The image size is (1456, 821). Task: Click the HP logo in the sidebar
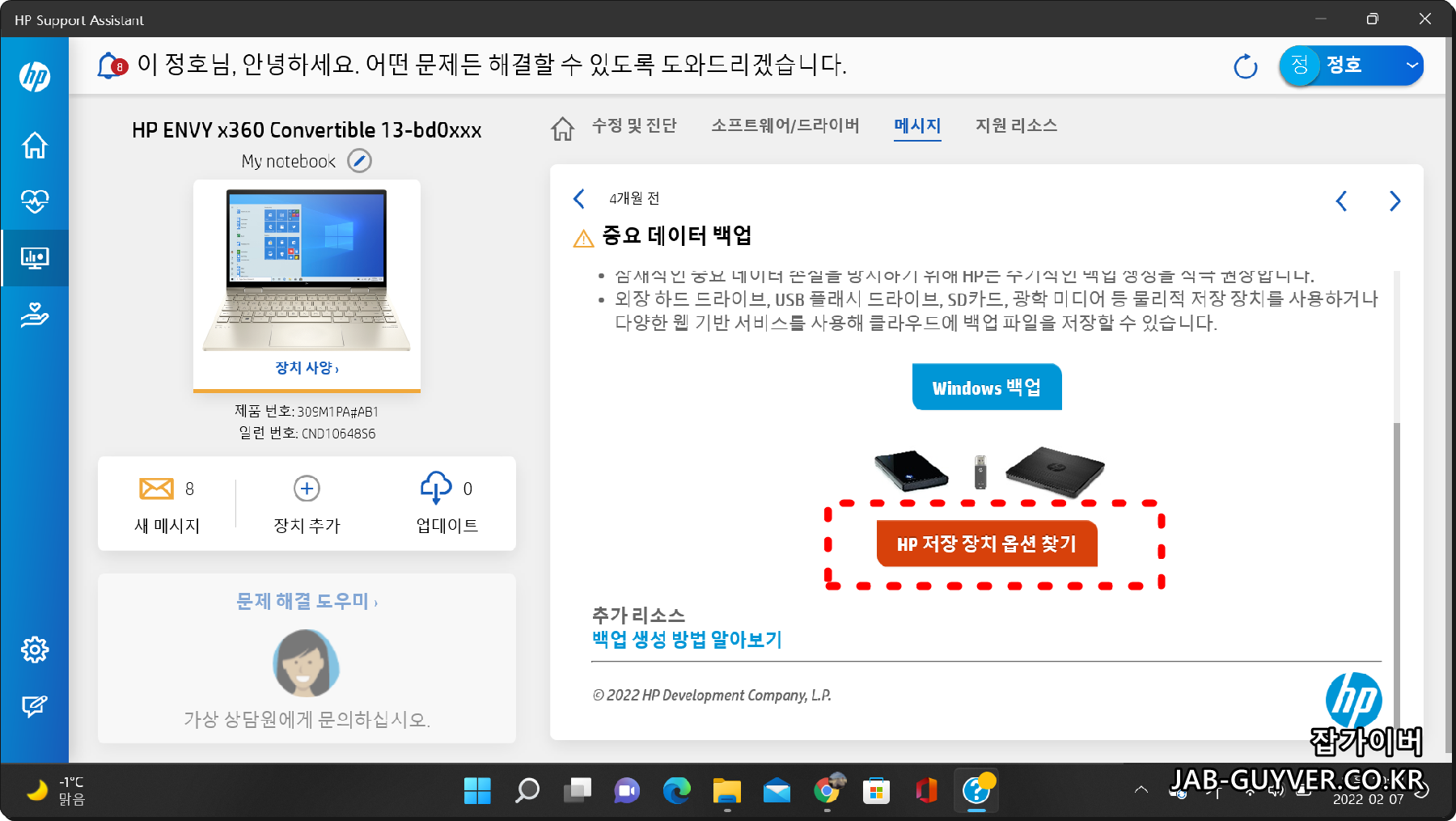click(35, 77)
